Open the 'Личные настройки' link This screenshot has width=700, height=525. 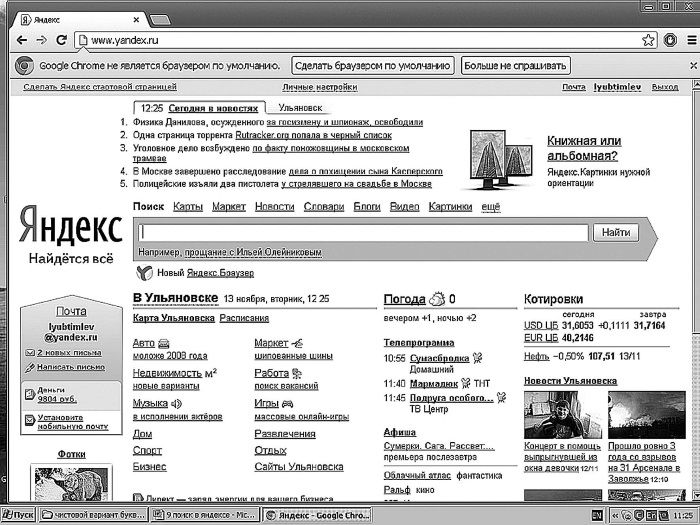318,87
